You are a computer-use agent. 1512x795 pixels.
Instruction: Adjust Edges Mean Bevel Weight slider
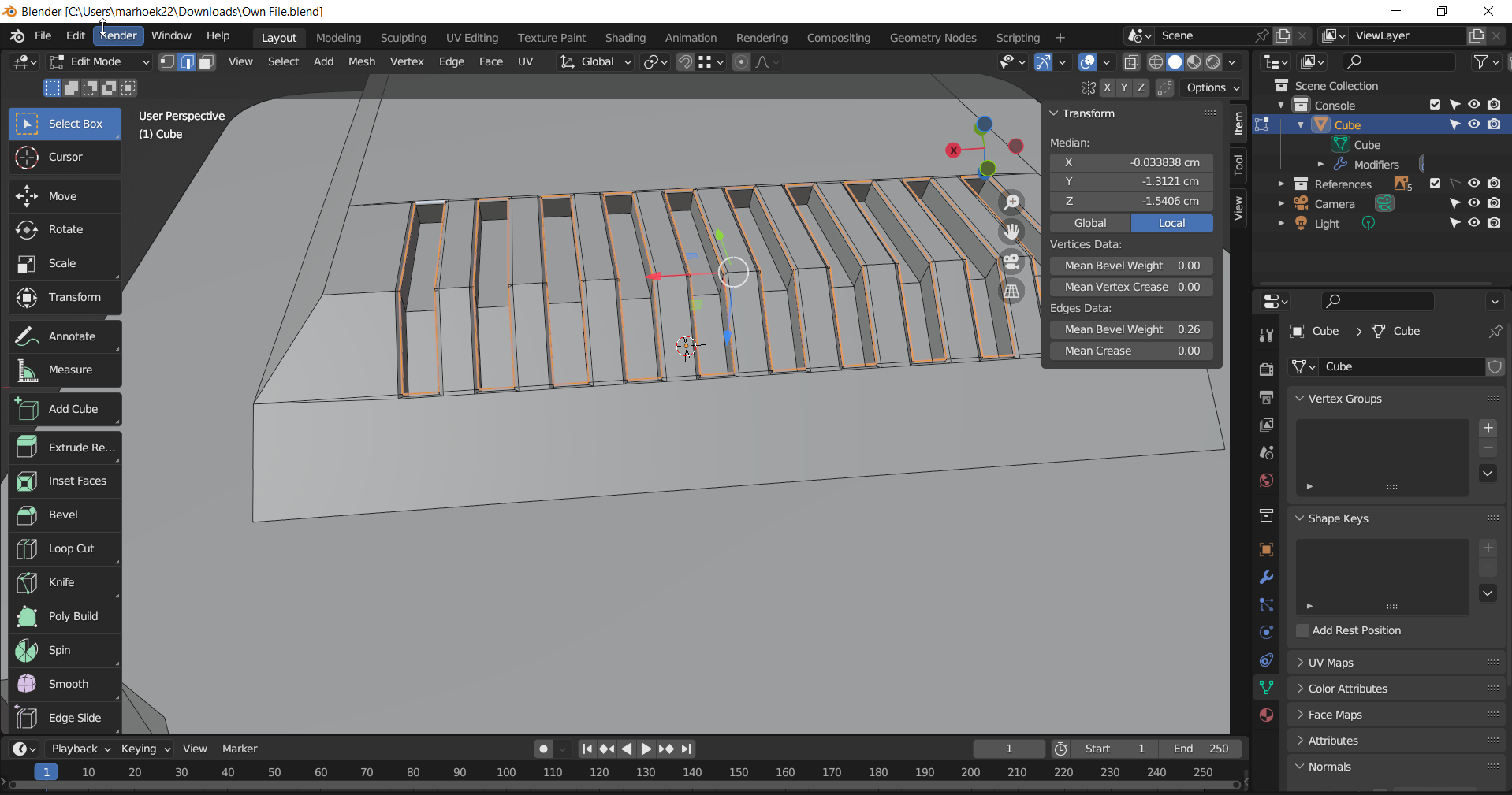1131,329
